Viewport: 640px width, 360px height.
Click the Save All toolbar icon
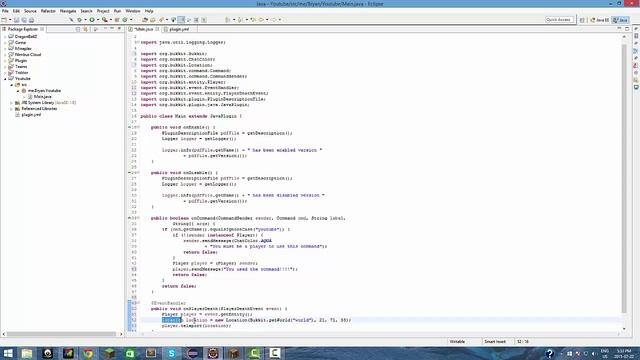24,20
